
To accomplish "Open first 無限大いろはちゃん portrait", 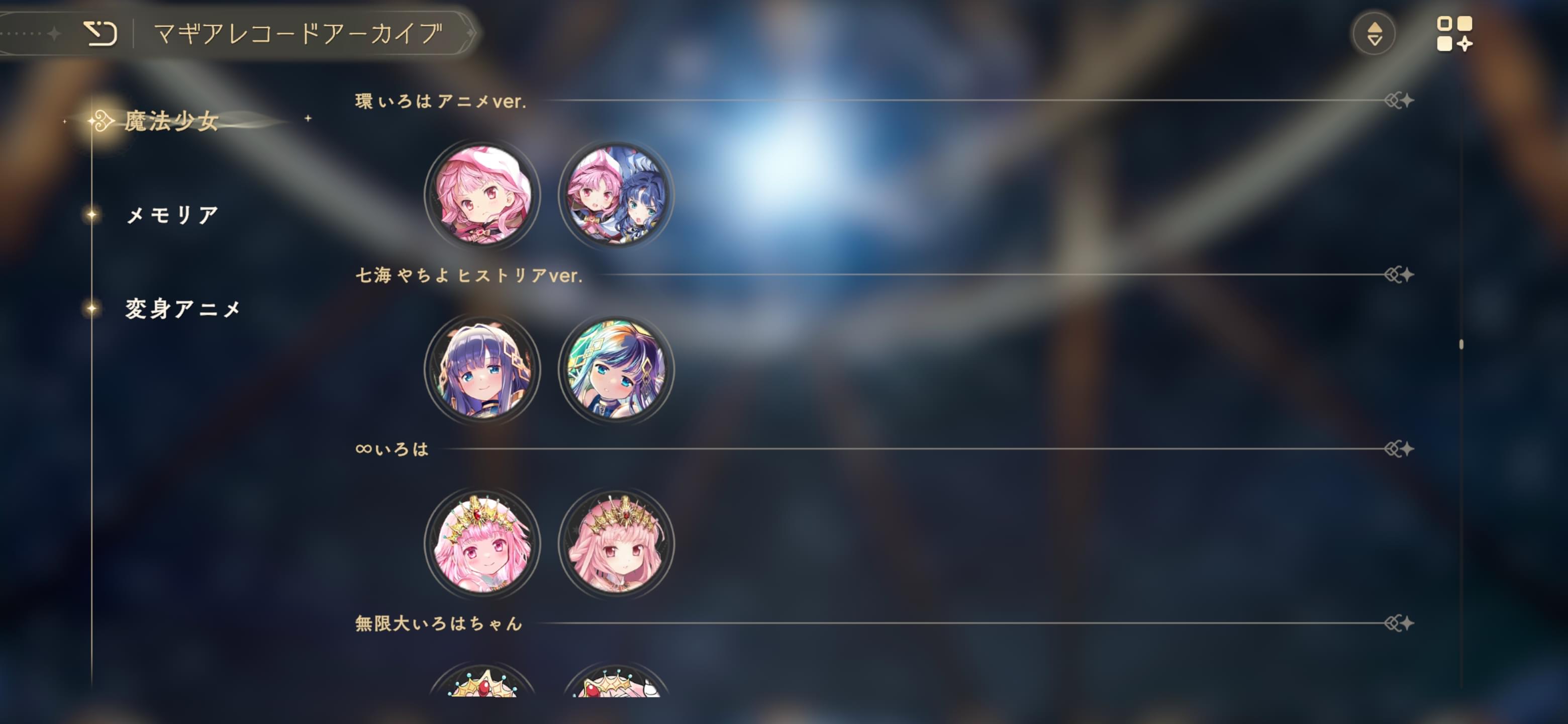I will 482,680.
